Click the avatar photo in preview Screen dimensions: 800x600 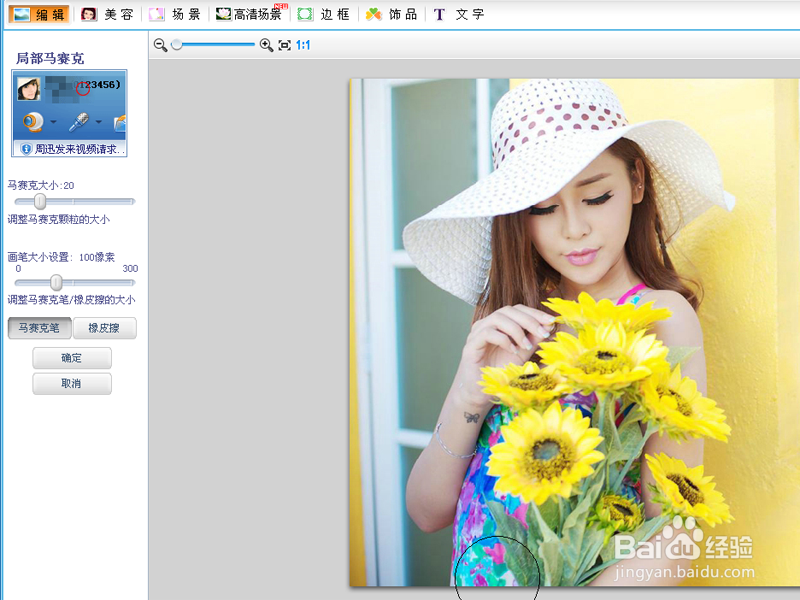tap(29, 89)
